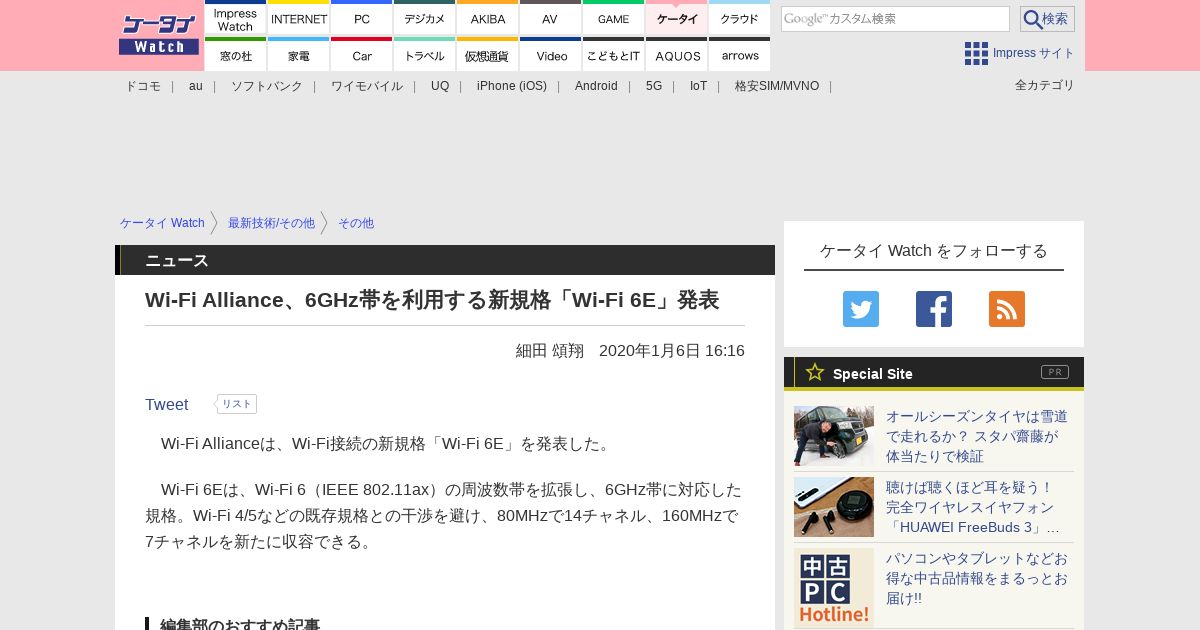Open the ソフトバンク category link

[x=267, y=86]
